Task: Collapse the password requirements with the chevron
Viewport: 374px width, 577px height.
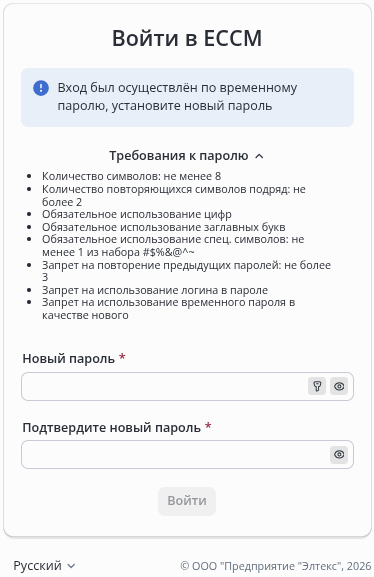Action: coord(259,156)
